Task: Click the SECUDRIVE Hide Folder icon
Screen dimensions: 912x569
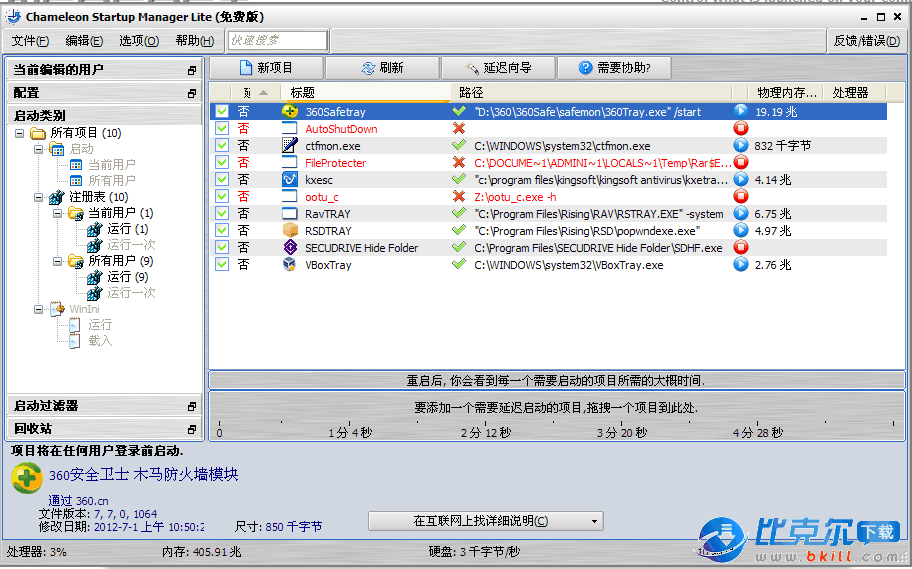Action: click(290, 247)
